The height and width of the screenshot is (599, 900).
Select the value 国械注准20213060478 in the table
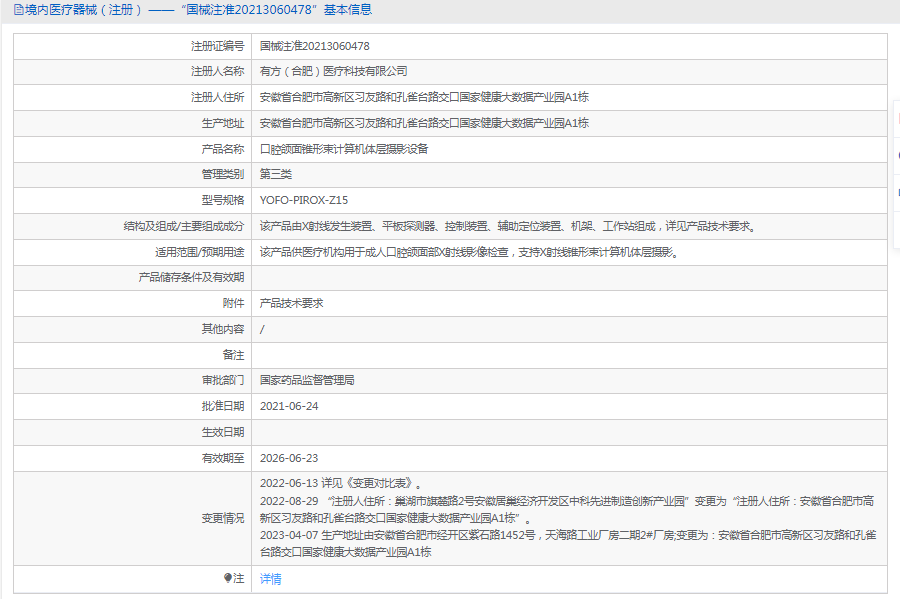315,46
